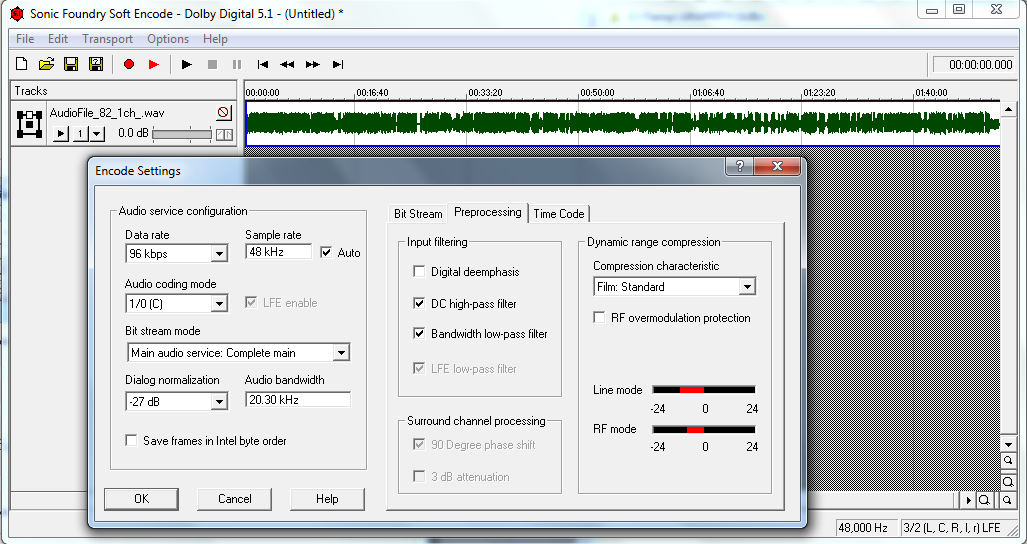Fast forward using the double right arrow button
1027x544 pixels.
click(312, 64)
